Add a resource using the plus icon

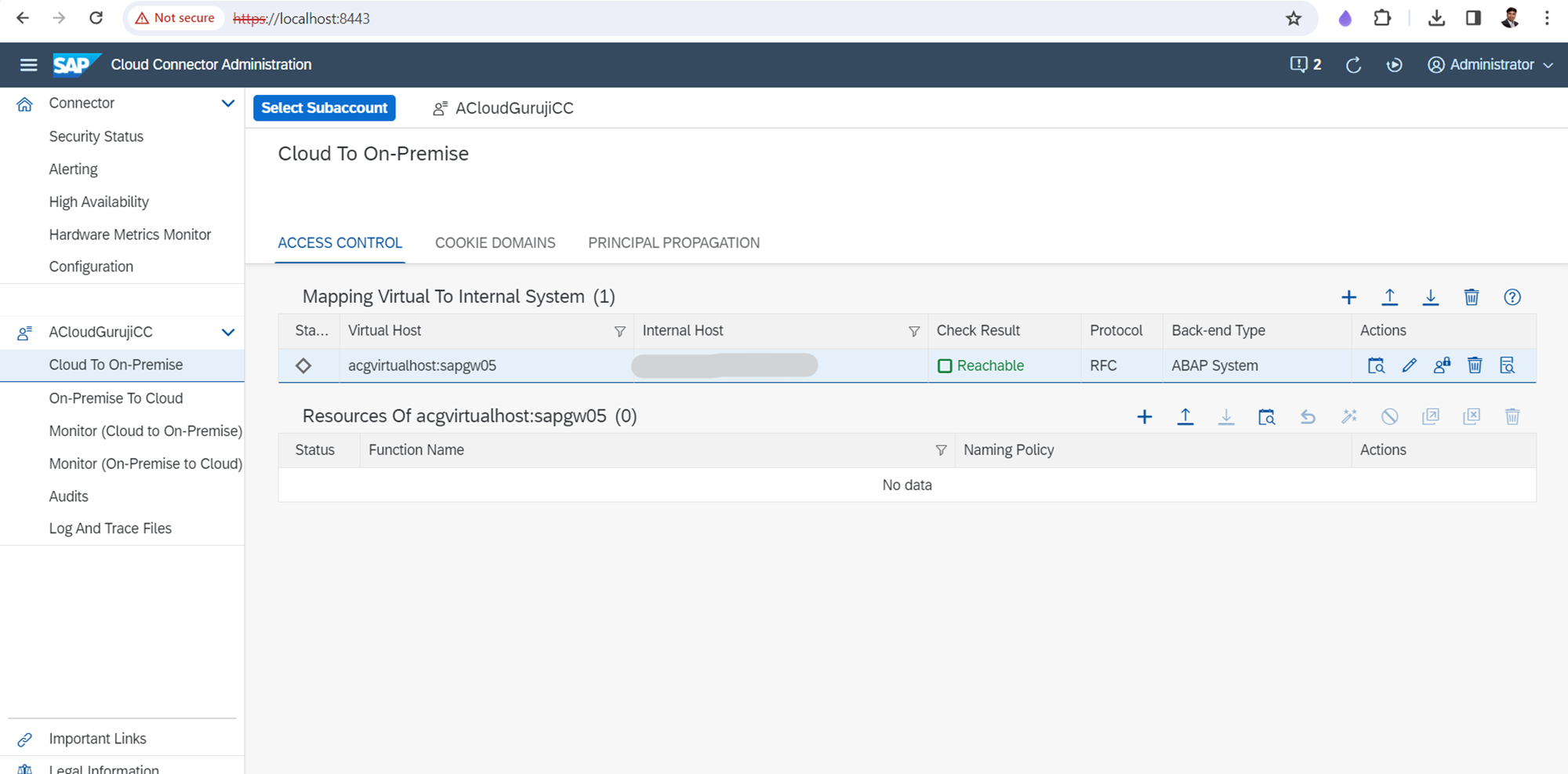(1144, 416)
